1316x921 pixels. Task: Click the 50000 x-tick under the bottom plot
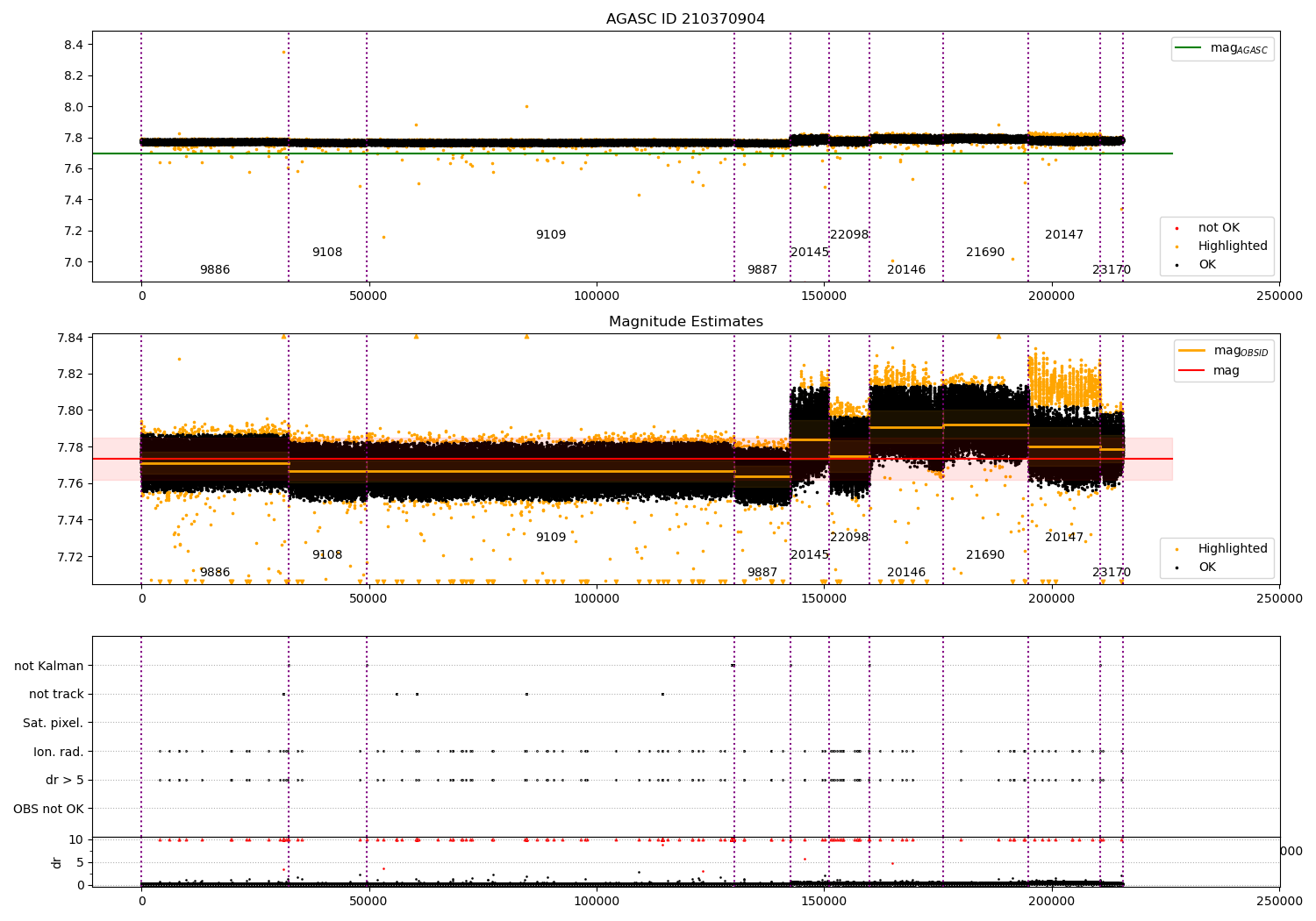(368, 900)
